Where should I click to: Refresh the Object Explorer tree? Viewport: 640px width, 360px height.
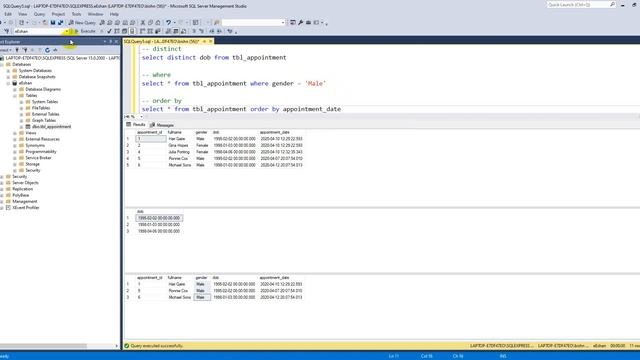(47, 50)
